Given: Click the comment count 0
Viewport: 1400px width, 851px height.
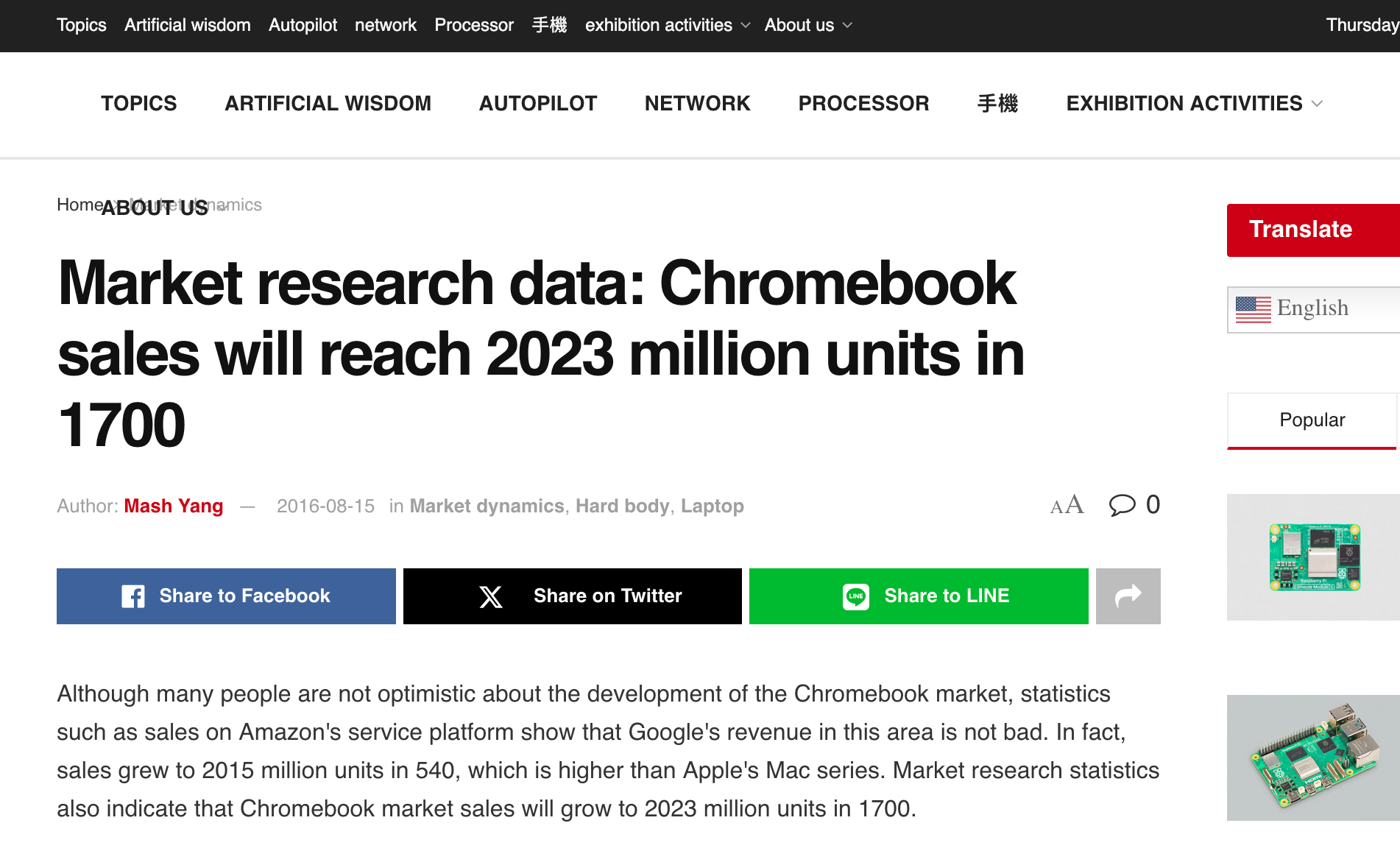Looking at the screenshot, I should point(1153,505).
